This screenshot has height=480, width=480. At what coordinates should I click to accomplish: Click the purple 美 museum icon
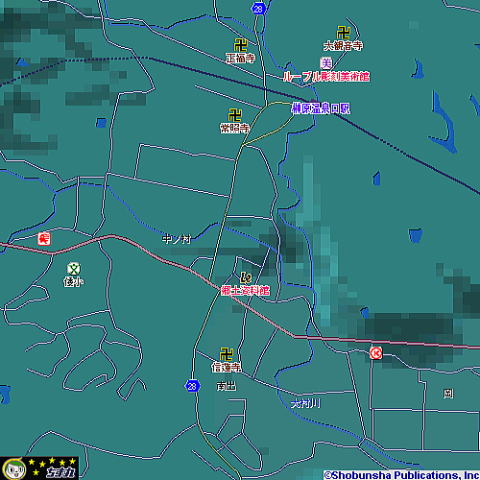point(326,63)
